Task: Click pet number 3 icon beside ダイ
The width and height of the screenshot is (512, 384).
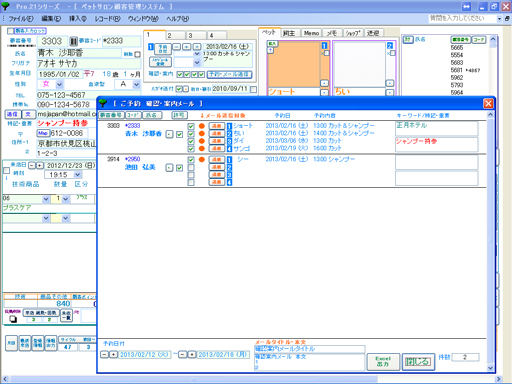Action: pyautogui.click(x=229, y=141)
